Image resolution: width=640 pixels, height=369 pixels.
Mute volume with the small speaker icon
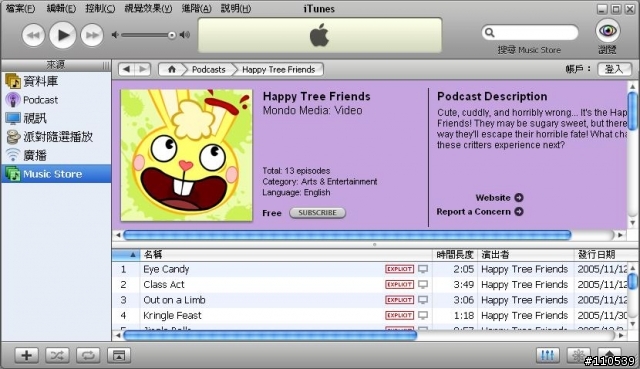[x=115, y=35]
